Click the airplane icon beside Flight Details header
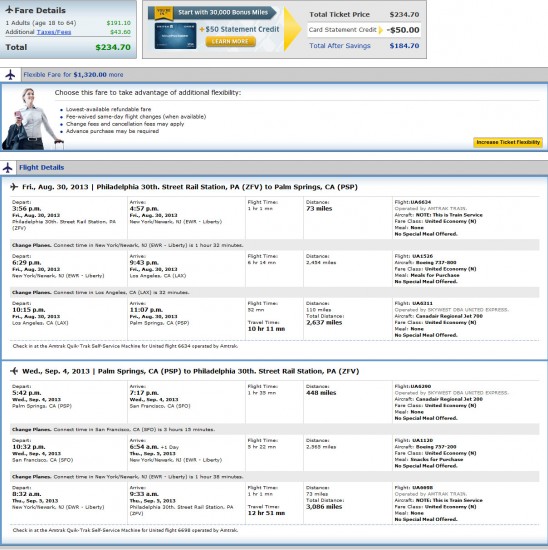 [x=8, y=168]
